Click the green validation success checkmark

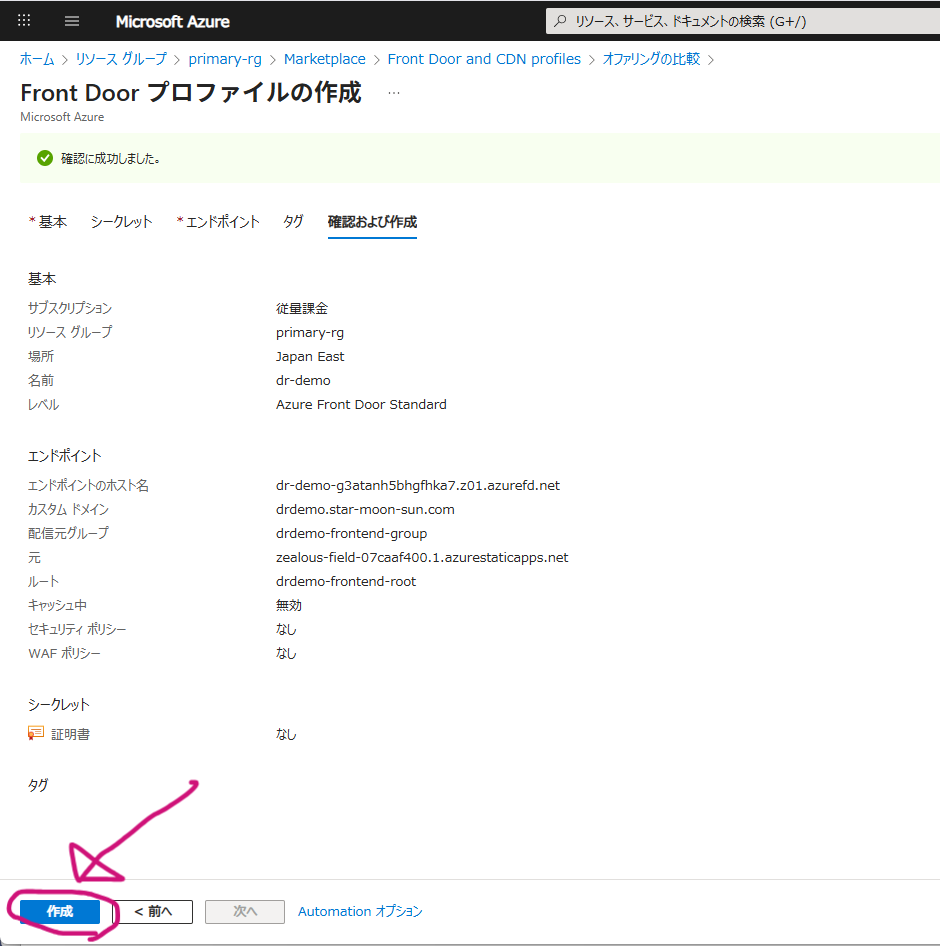point(45,158)
